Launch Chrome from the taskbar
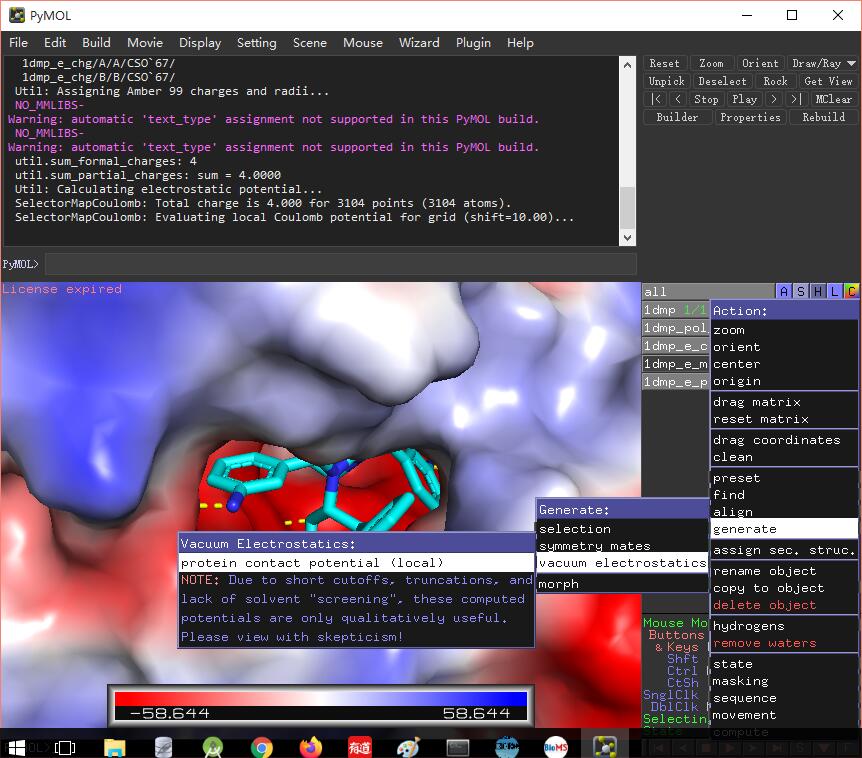This screenshot has width=862, height=758. (x=261, y=746)
